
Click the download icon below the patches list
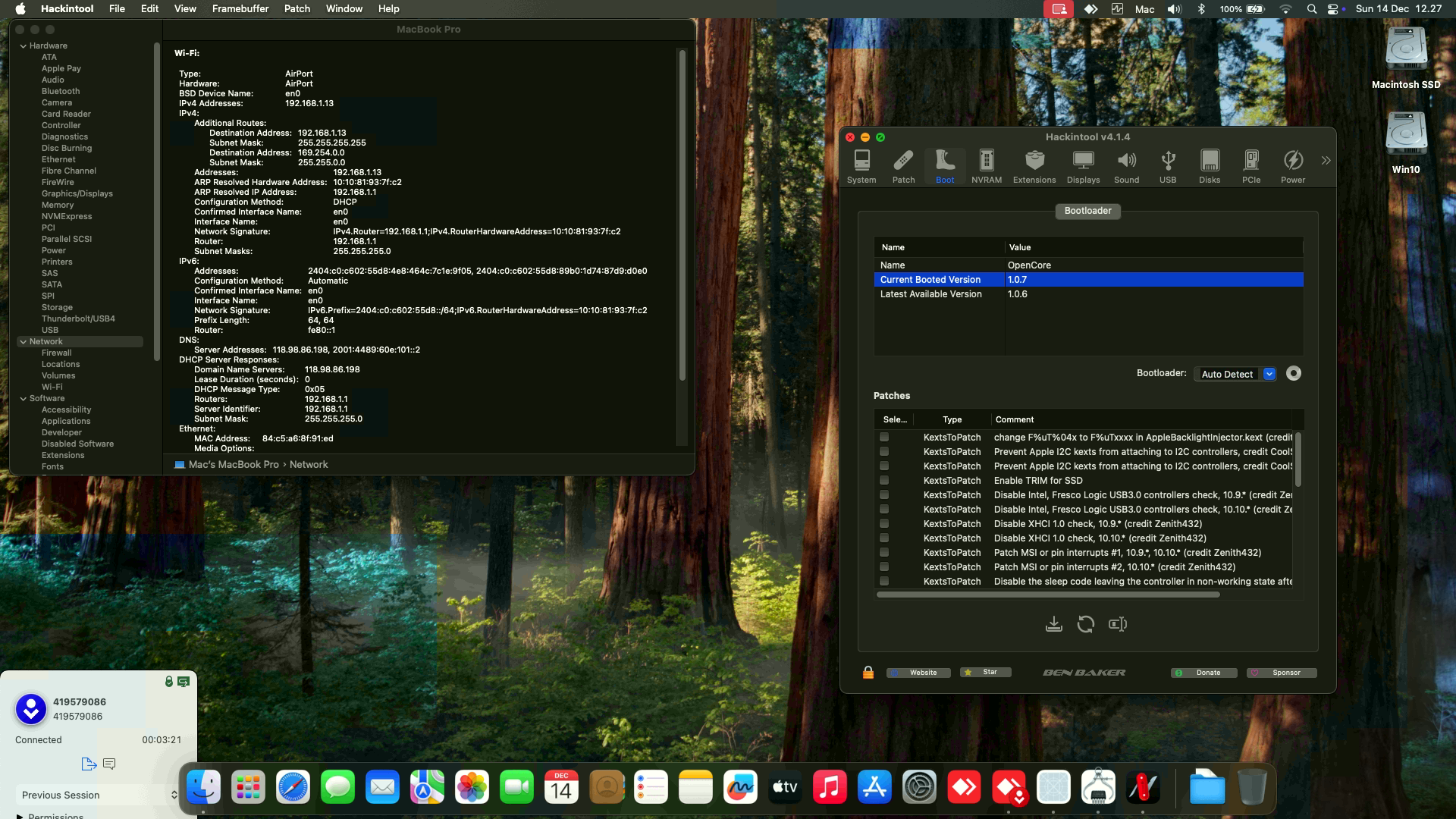click(x=1053, y=624)
